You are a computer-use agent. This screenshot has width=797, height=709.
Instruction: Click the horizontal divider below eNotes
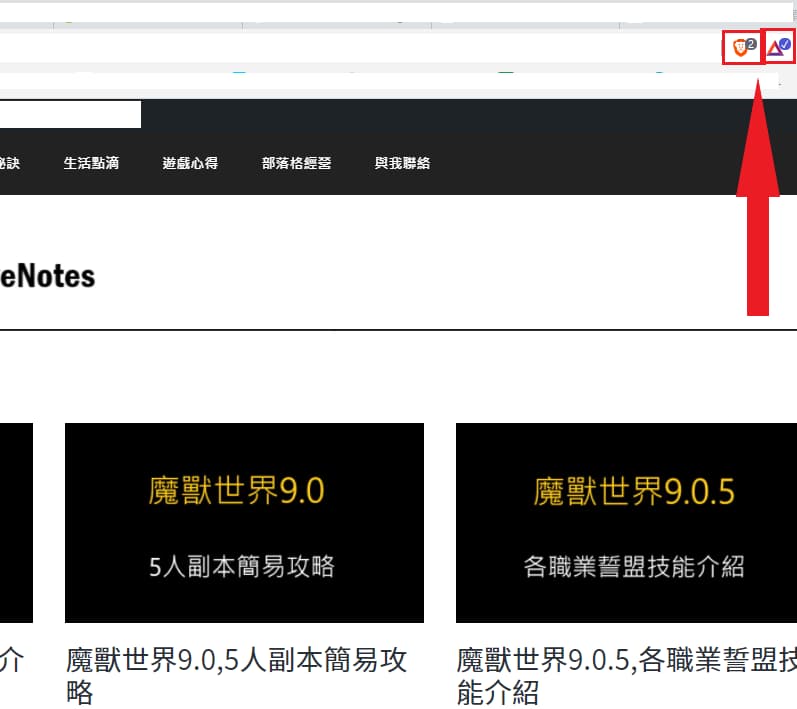398,329
